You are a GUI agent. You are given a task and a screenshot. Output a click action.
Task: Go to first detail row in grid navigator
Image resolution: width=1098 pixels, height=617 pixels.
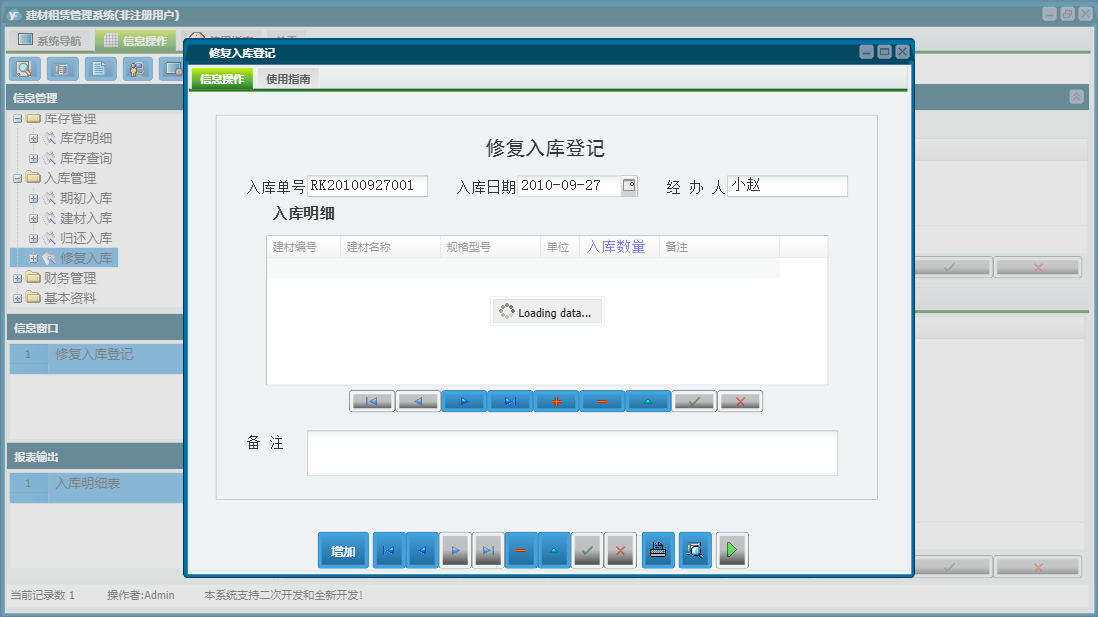tap(372, 401)
